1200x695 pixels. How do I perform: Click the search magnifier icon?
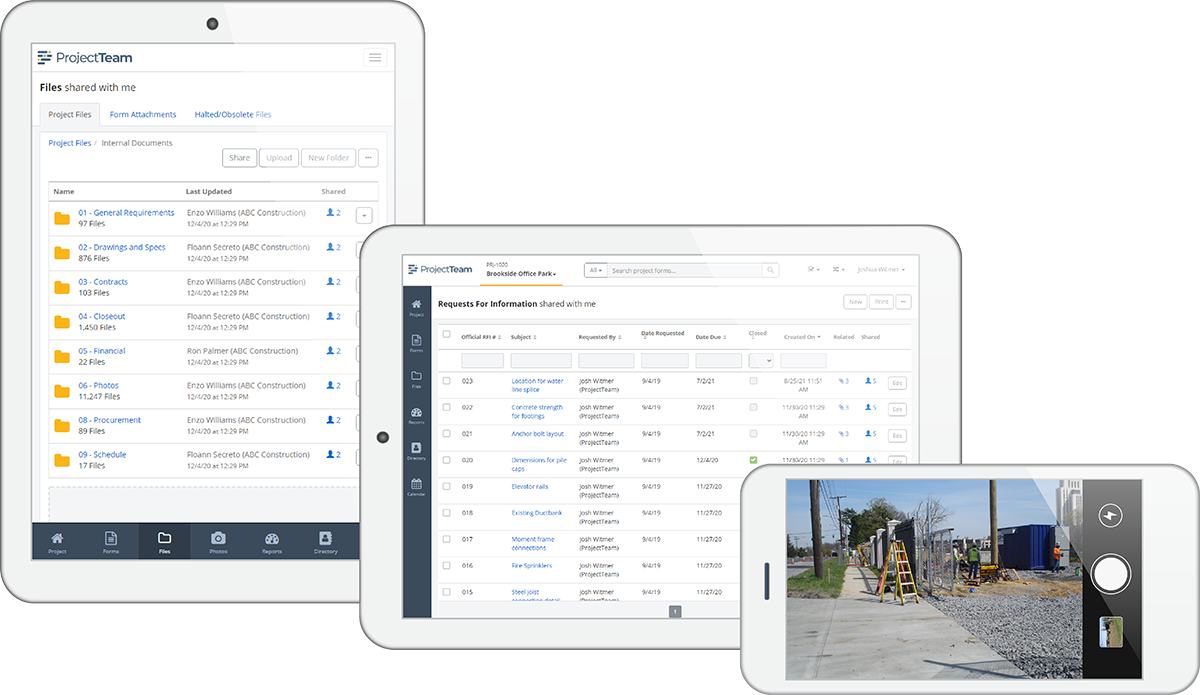tap(769, 270)
